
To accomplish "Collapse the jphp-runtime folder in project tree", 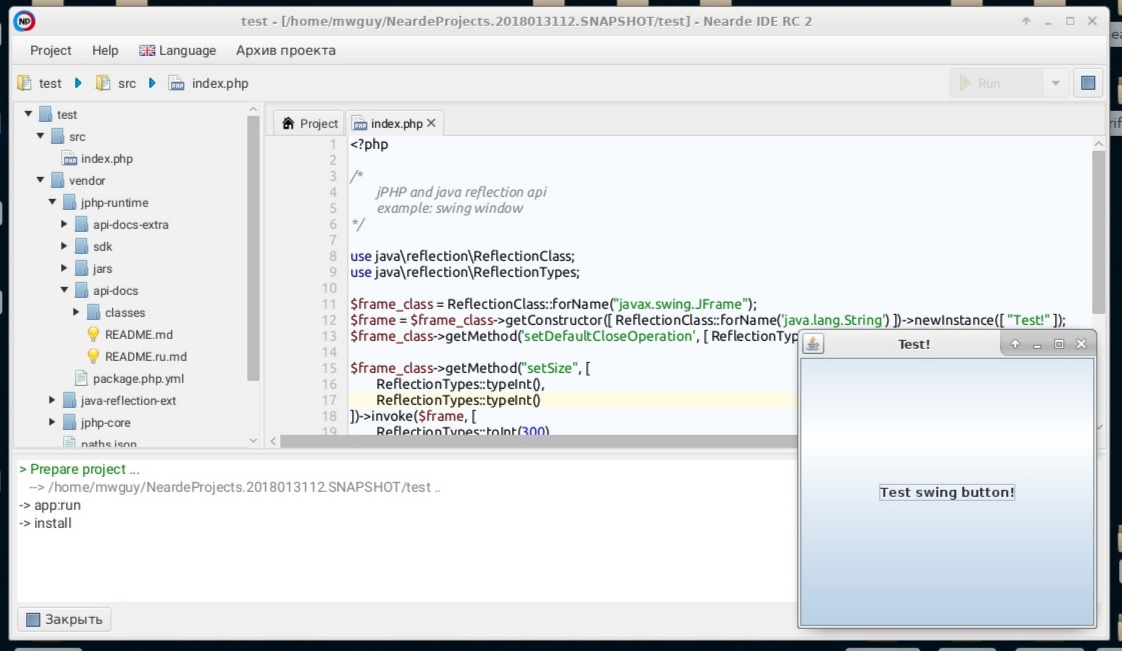I will [x=50, y=202].
